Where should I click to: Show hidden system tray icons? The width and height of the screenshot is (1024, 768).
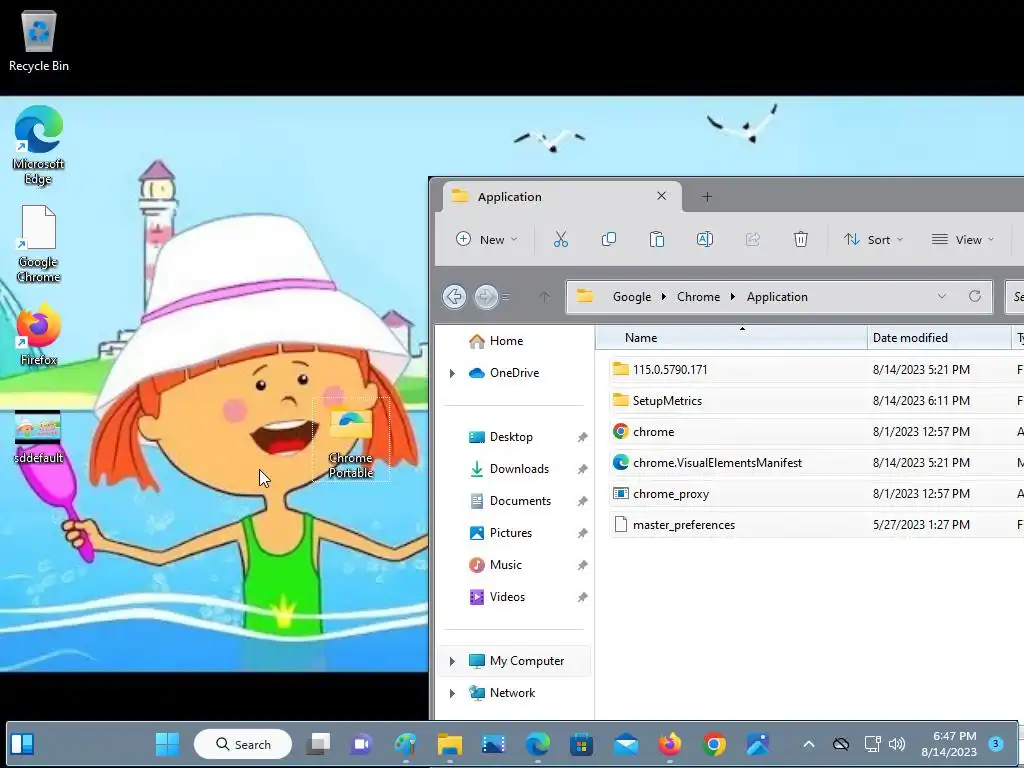pos(808,744)
